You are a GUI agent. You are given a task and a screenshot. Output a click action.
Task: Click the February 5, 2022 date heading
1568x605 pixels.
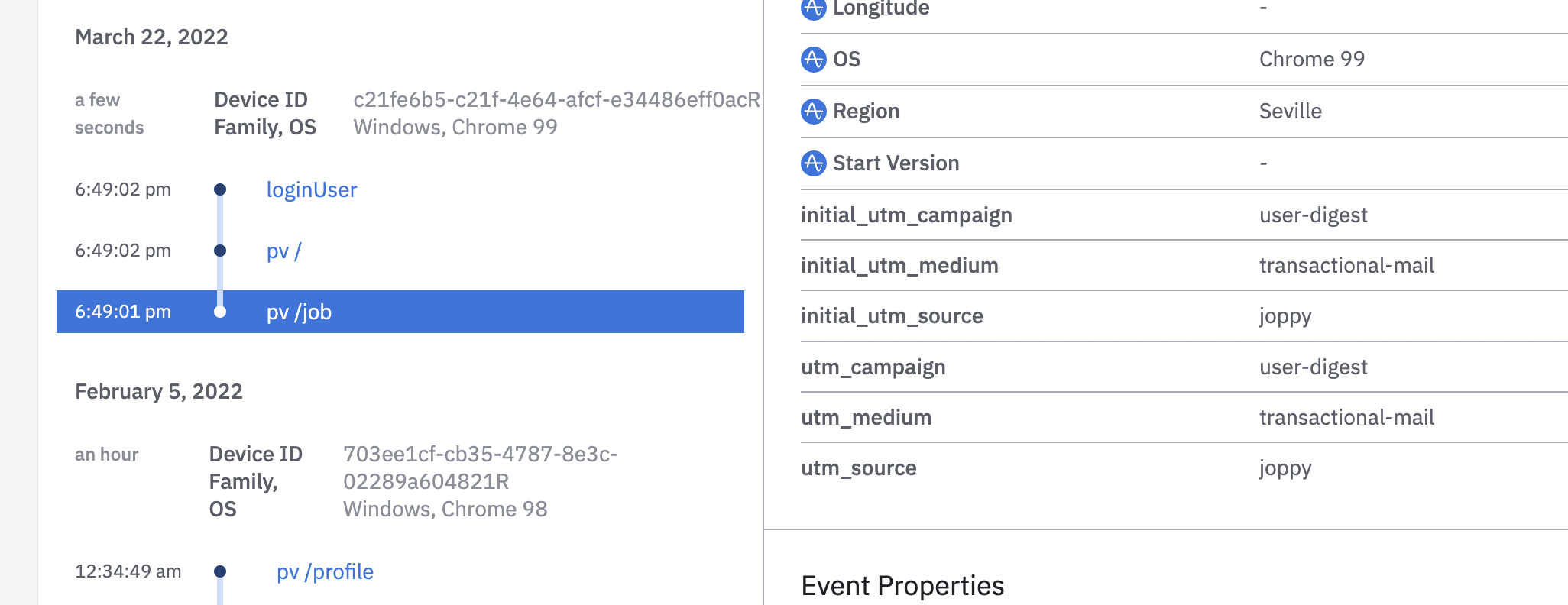tap(158, 392)
